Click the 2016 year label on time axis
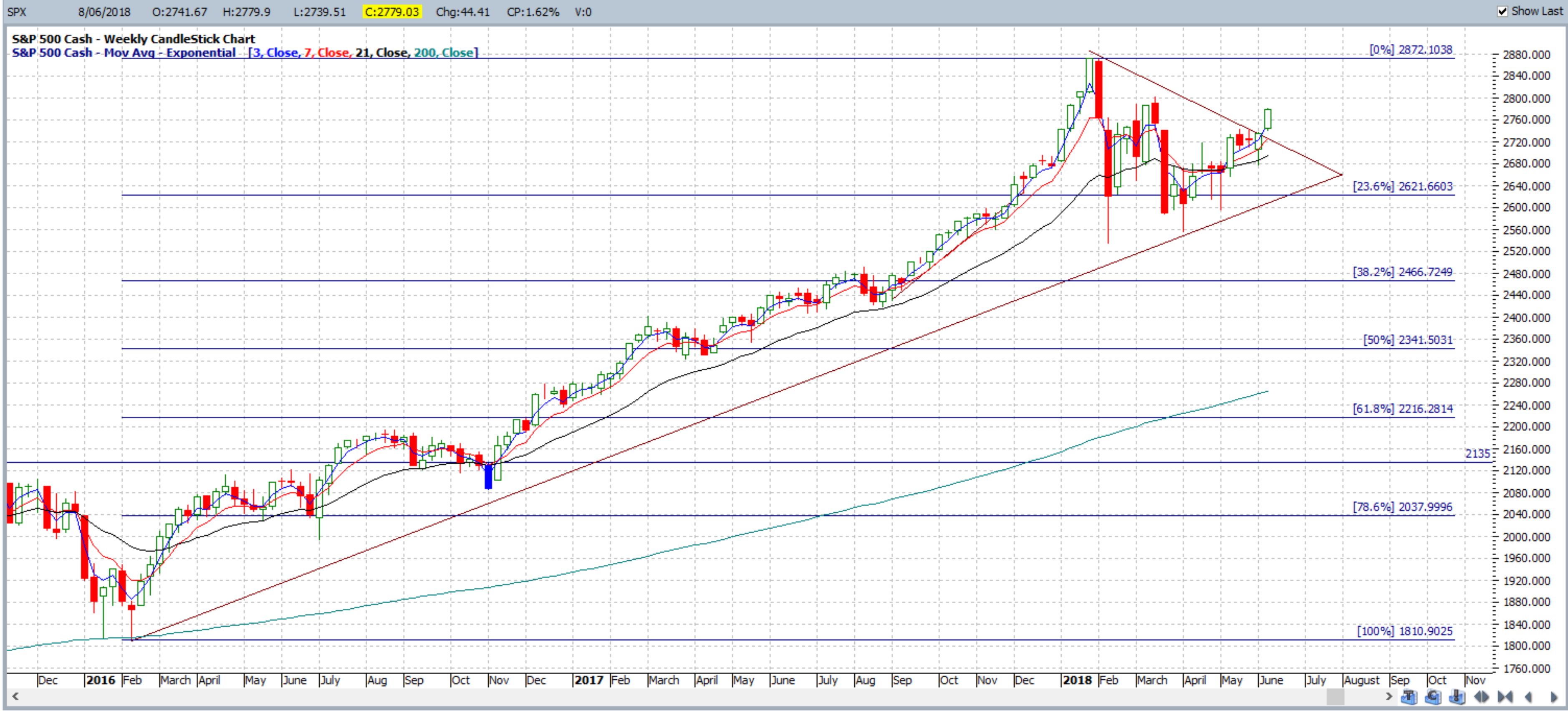This screenshot has height=711, width=1568. 101,680
